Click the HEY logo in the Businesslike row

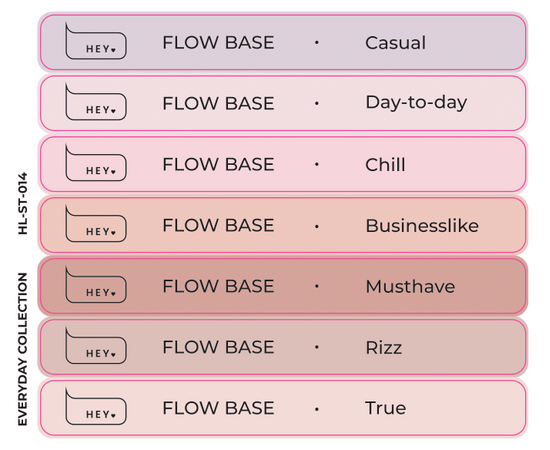click(96, 224)
